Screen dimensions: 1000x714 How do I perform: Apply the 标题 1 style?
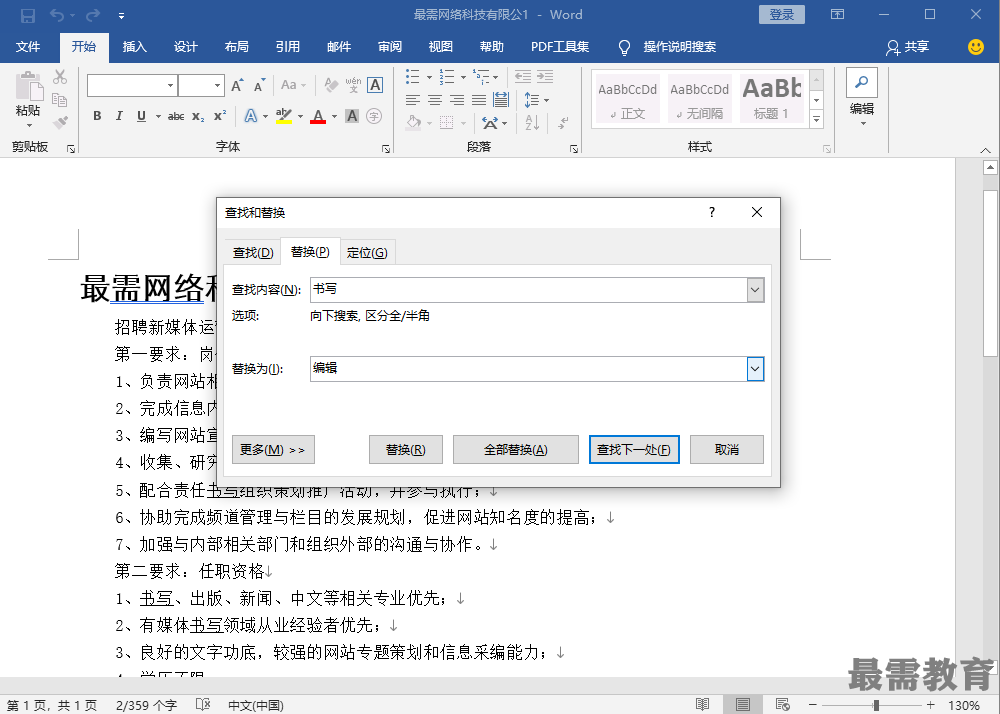772,97
